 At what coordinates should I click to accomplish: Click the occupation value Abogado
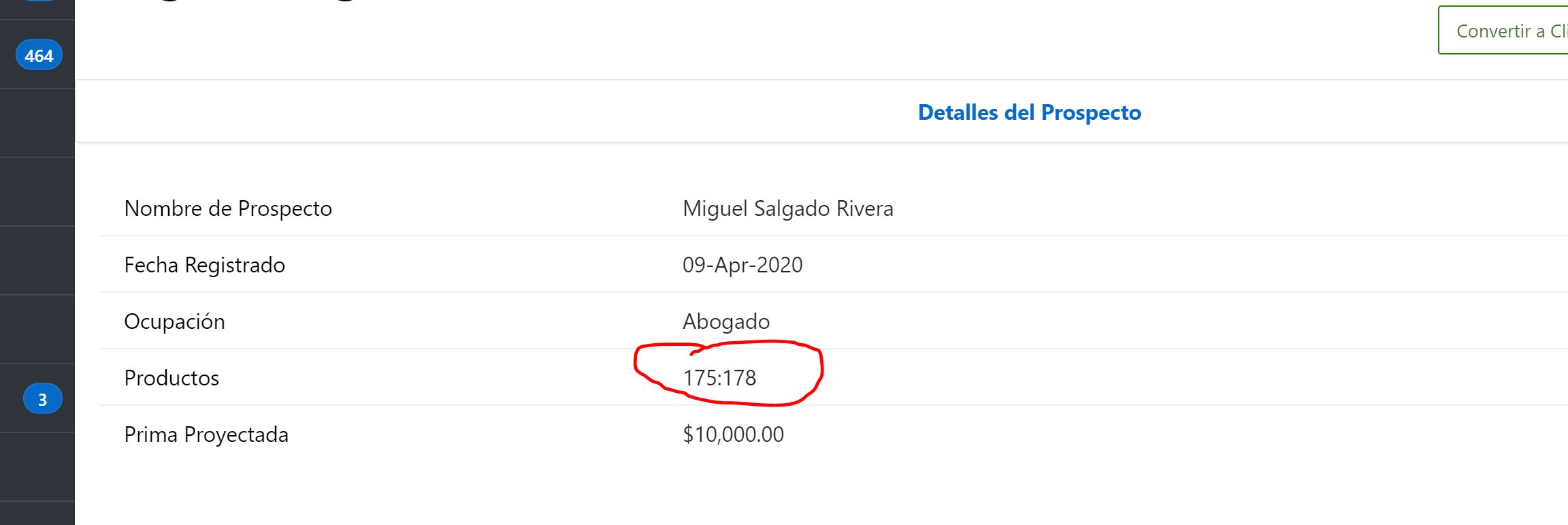tap(726, 321)
